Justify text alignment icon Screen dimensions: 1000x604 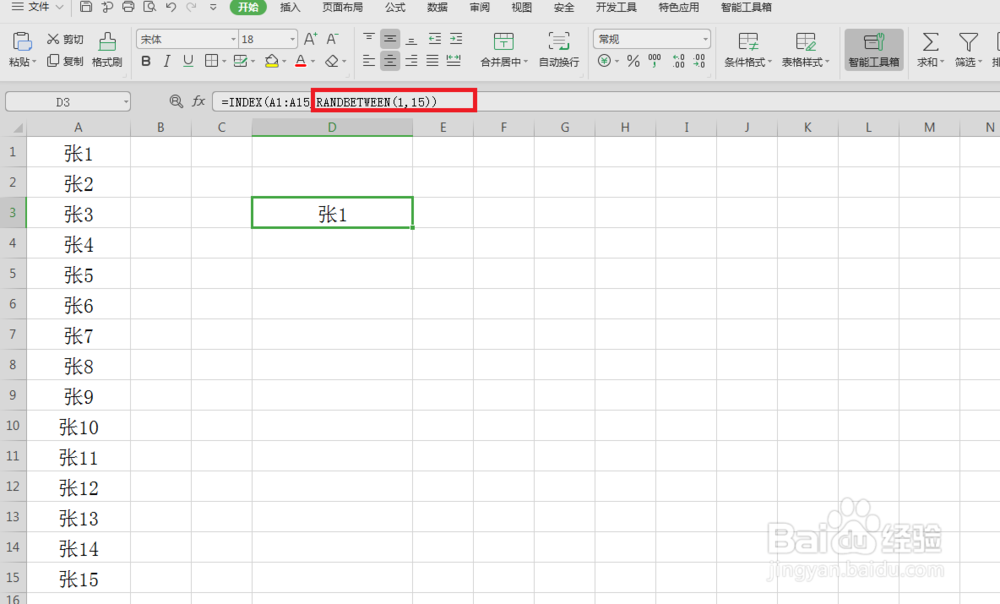tap(432, 61)
